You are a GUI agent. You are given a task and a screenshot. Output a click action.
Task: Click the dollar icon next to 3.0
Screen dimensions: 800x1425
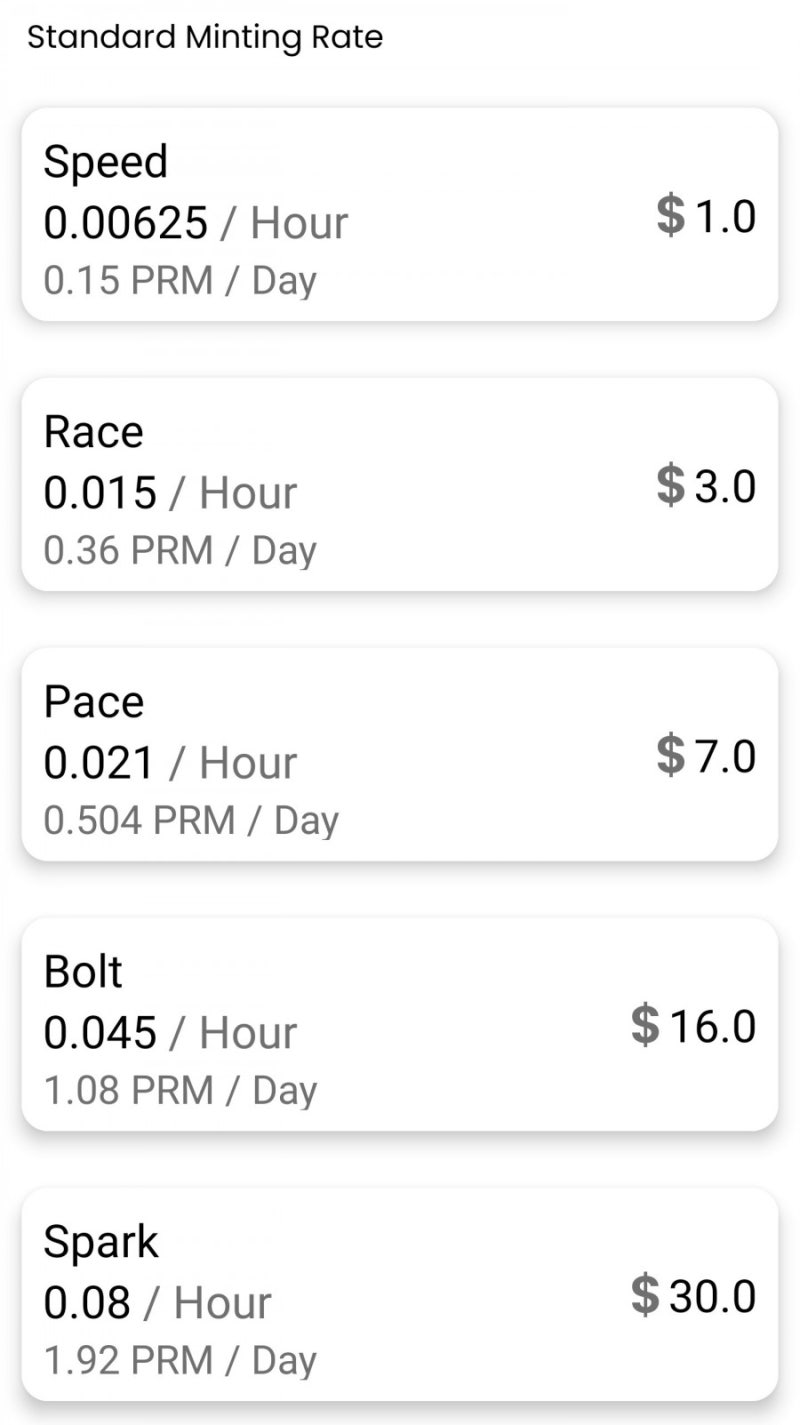(x=671, y=485)
